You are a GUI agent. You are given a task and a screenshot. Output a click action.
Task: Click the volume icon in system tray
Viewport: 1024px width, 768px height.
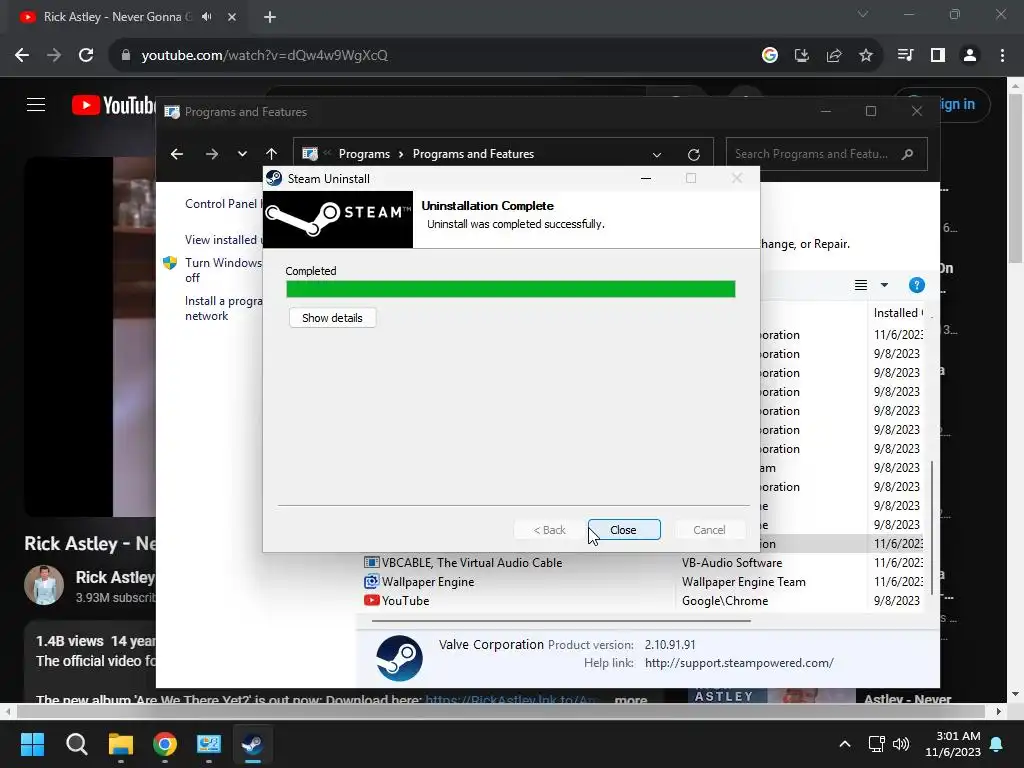pyautogui.click(x=901, y=744)
